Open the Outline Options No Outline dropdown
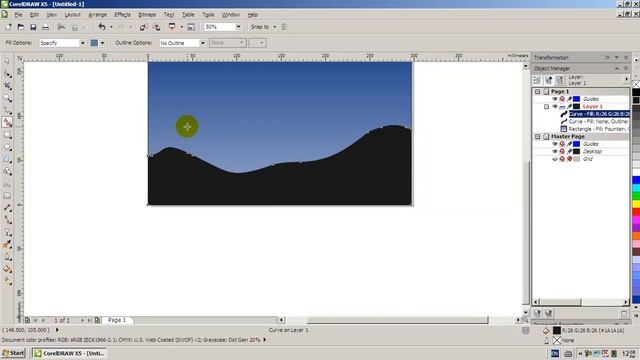The image size is (640, 360). (x=203, y=43)
